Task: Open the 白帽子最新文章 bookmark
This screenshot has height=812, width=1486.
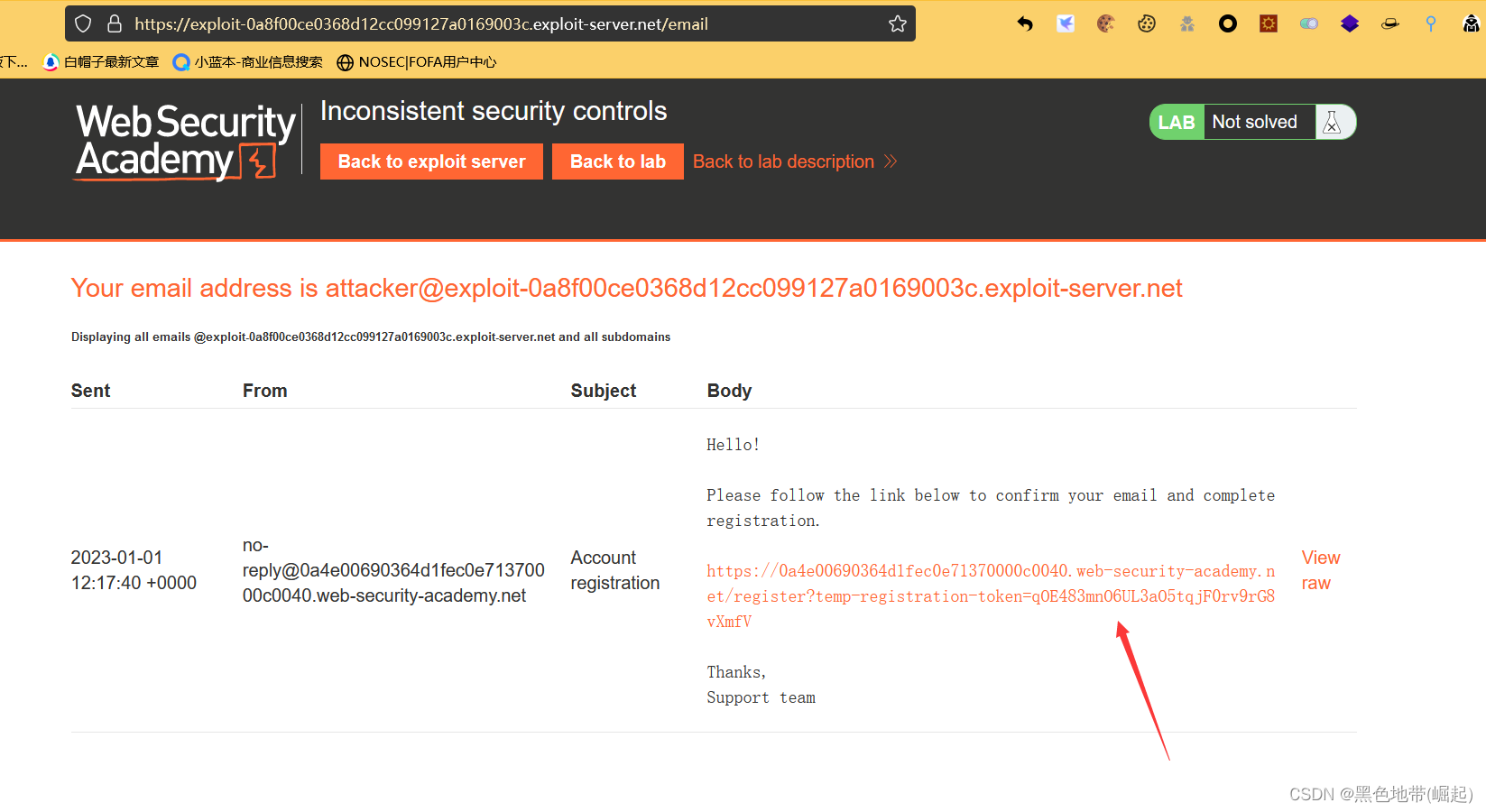Action: click(102, 61)
